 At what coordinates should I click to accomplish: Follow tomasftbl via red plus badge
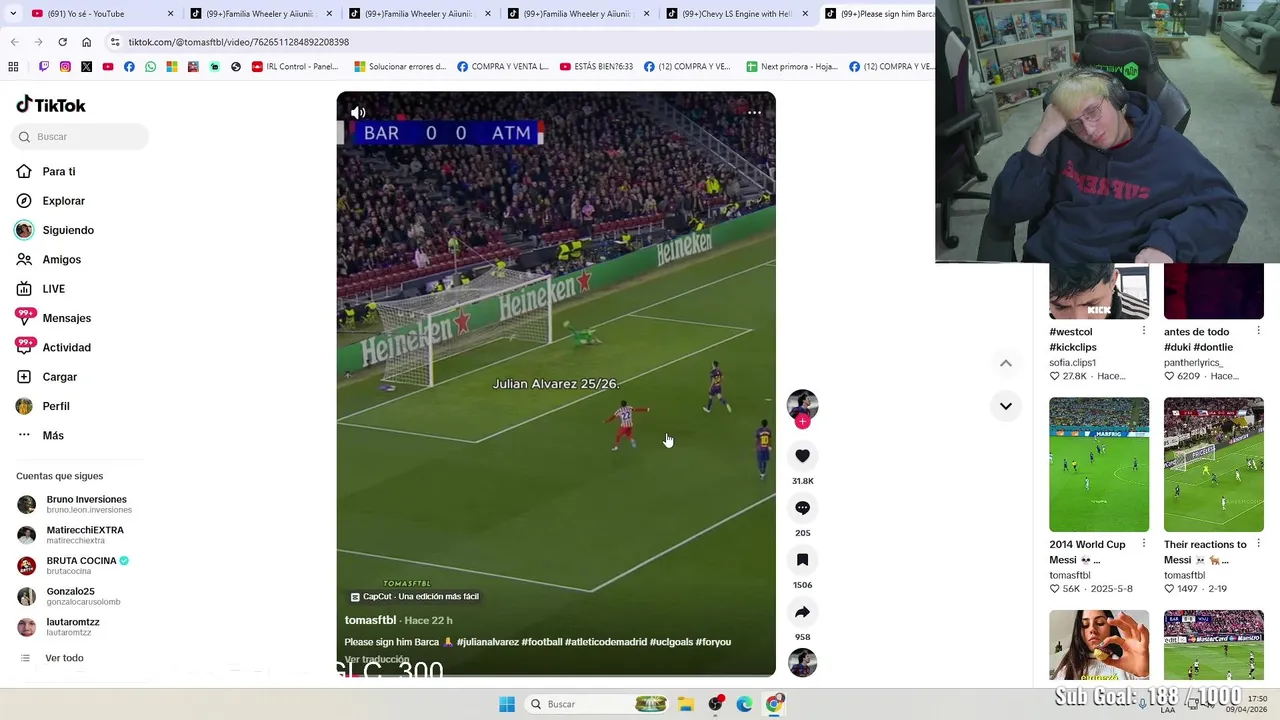pos(802,422)
